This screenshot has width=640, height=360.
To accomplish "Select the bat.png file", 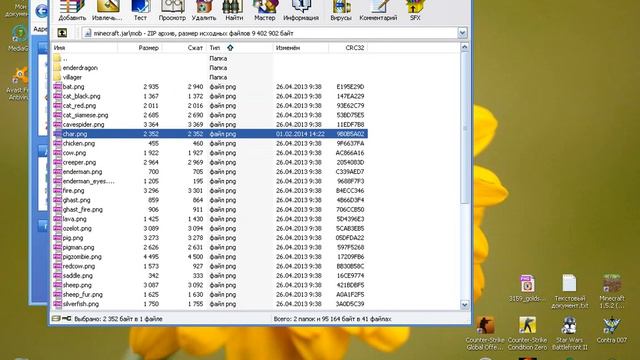I will coord(210,87).
